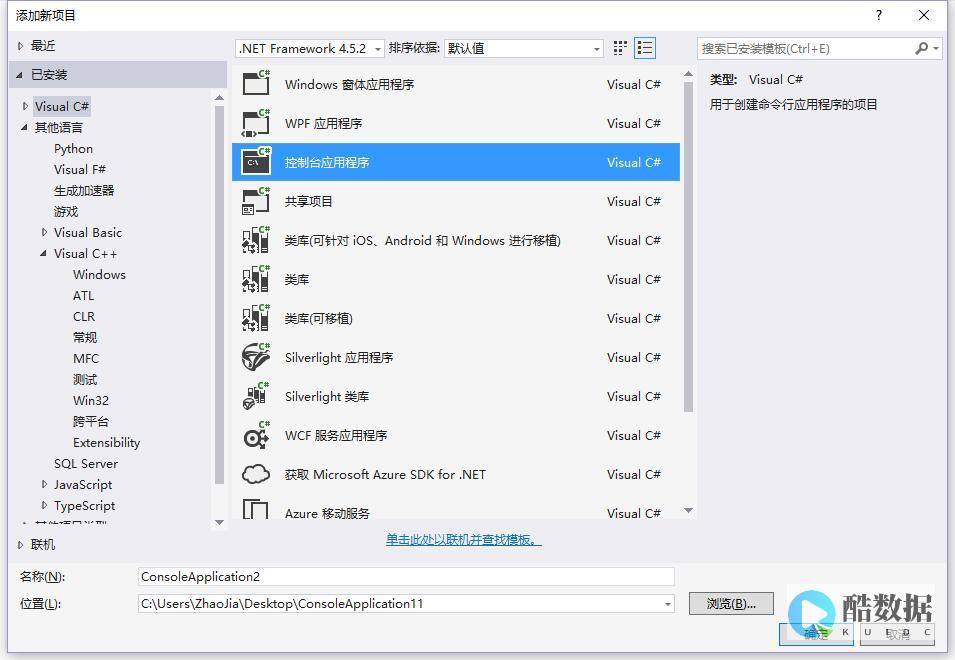Expand the Visual Basic tree node

[x=44, y=232]
